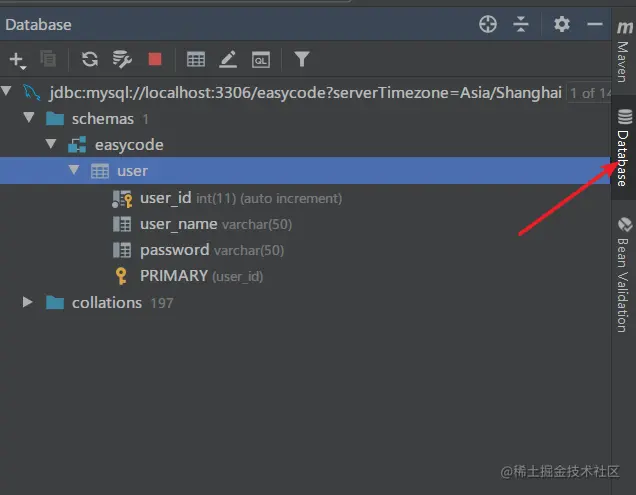Click the '(user_id)' text beside PRIMARY
This screenshot has height=495, width=636.
click(238, 277)
